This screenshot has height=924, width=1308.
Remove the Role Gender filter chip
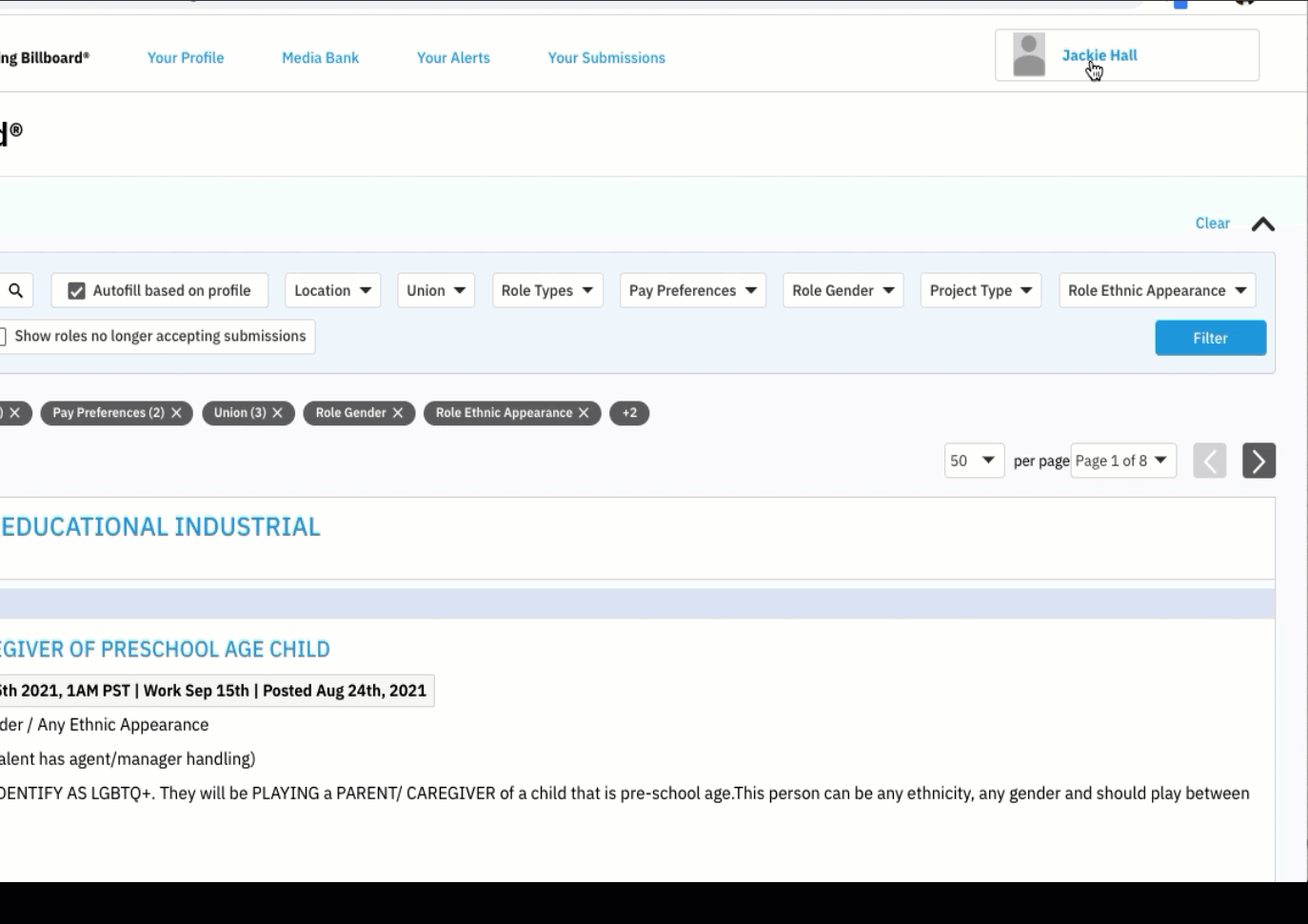(398, 413)
